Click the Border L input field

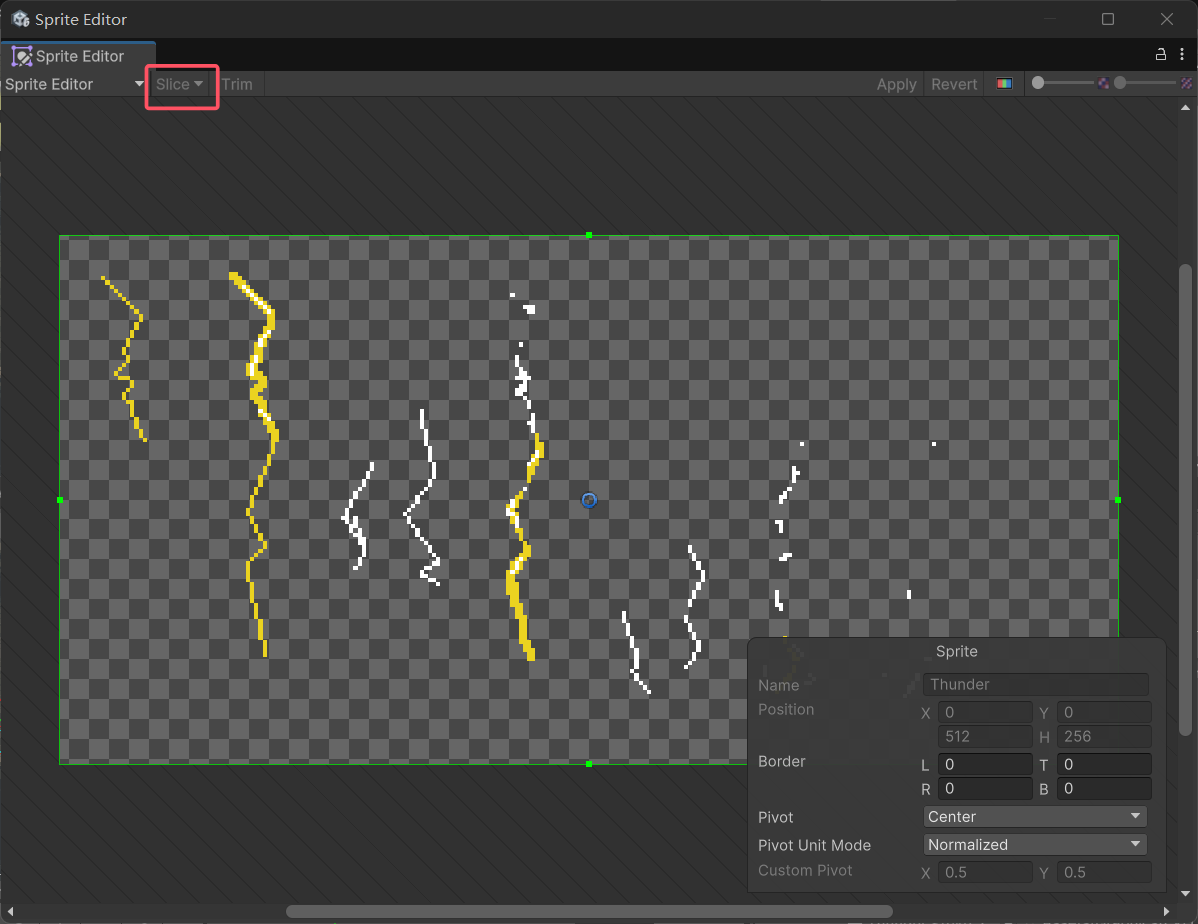tap(985, 764)
